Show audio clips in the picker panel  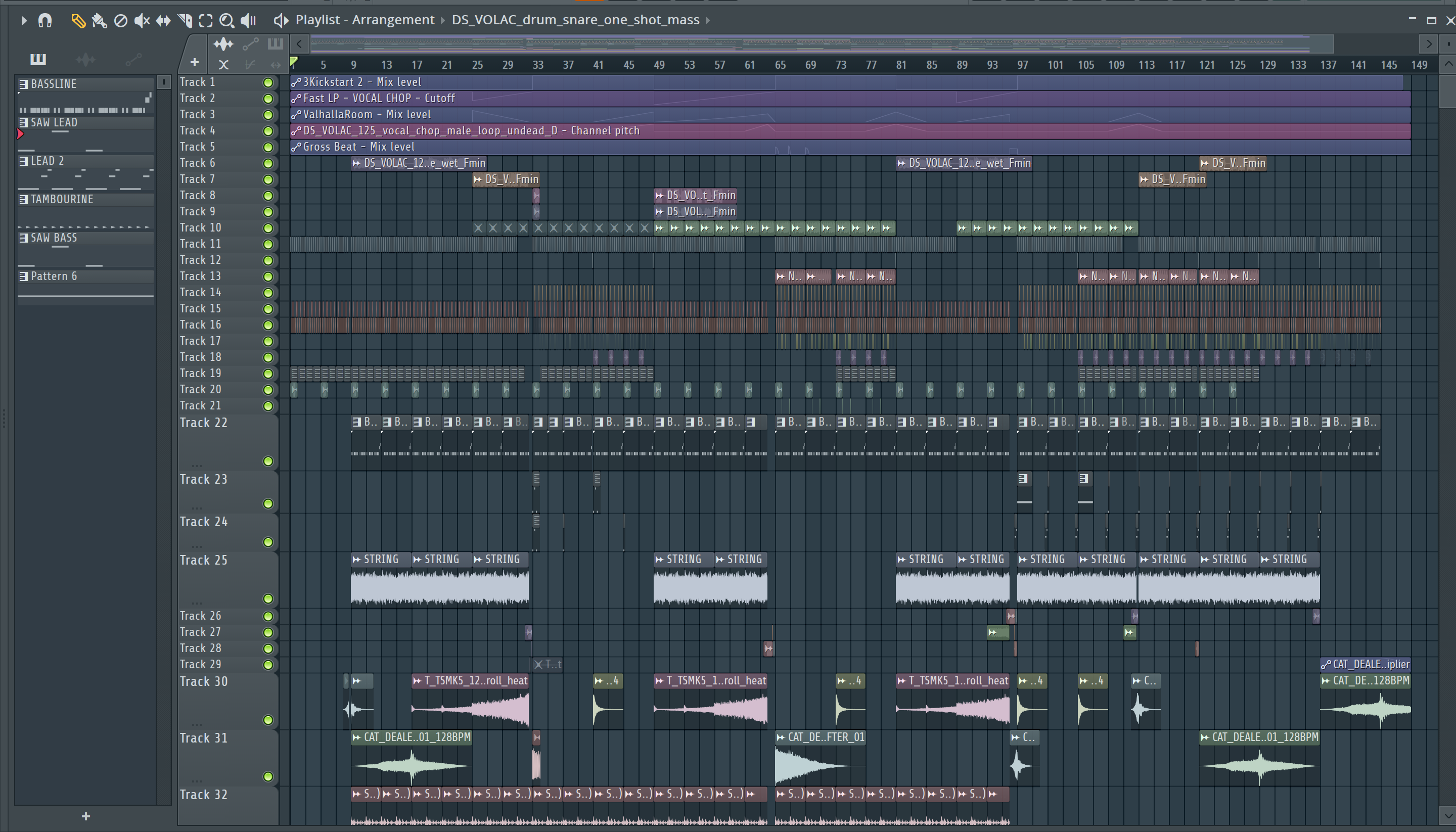(x=86, y=59)
